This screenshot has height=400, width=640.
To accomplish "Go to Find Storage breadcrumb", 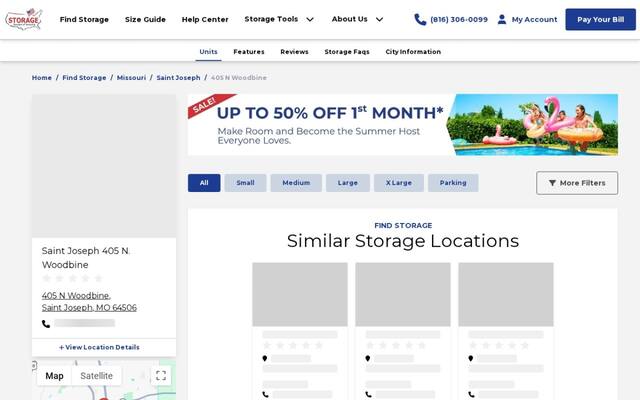I will click(84, 78).
